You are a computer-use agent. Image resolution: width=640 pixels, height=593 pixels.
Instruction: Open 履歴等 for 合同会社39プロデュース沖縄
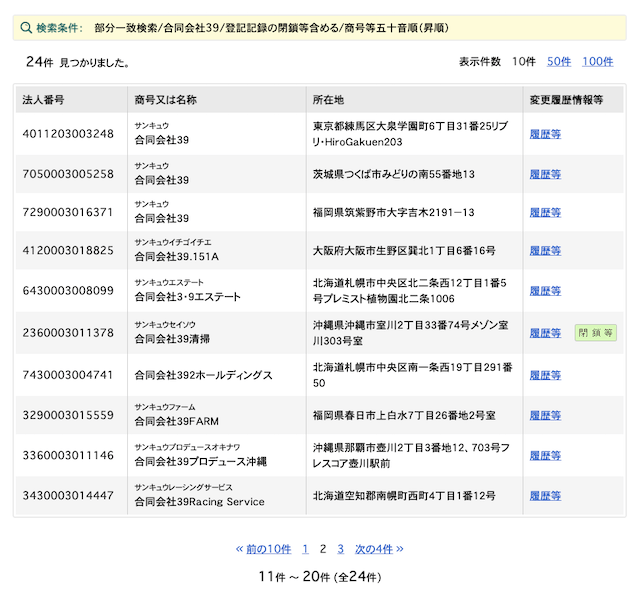(x=545, y=455)
